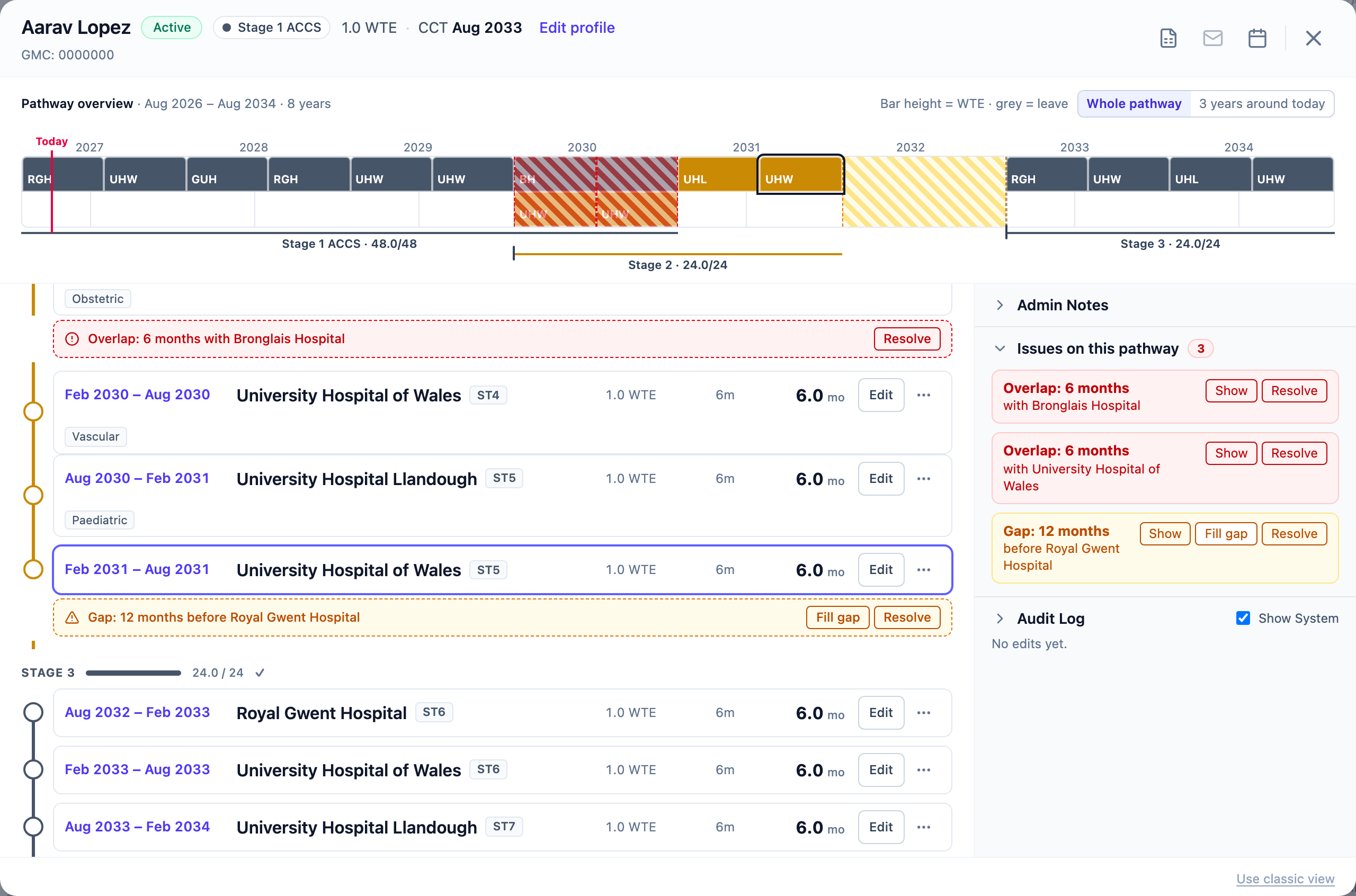
Task: Click the yellow striped gap block in timeline
Action: 924,191
